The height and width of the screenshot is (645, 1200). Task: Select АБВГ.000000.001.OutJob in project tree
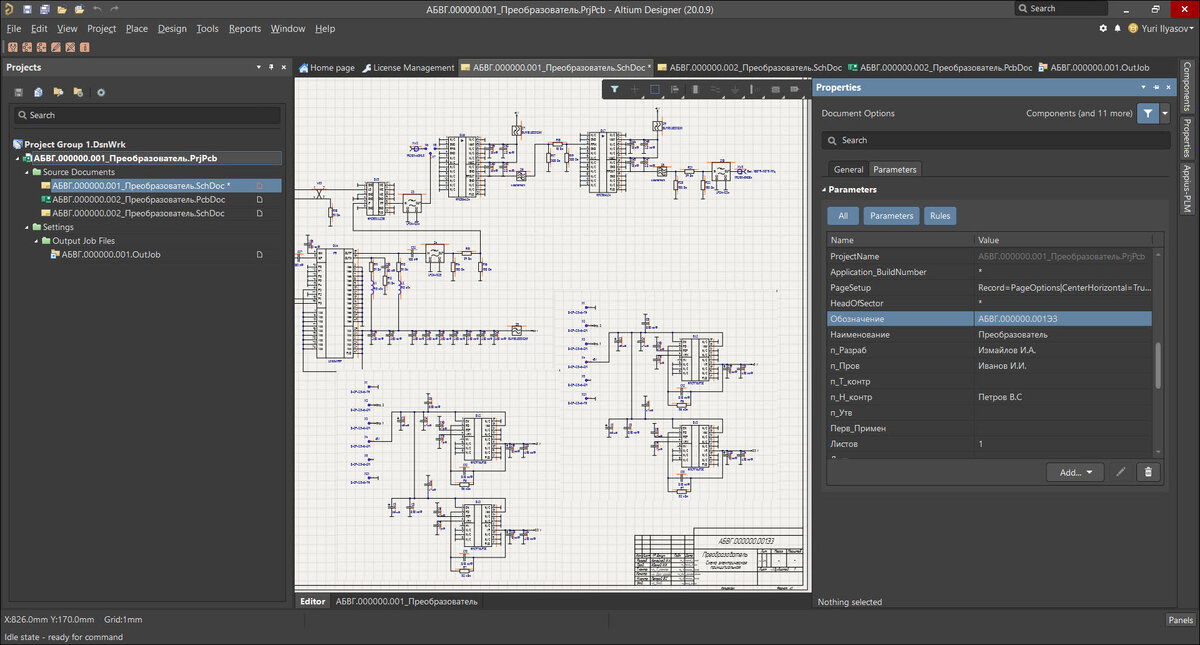point(110,255)
